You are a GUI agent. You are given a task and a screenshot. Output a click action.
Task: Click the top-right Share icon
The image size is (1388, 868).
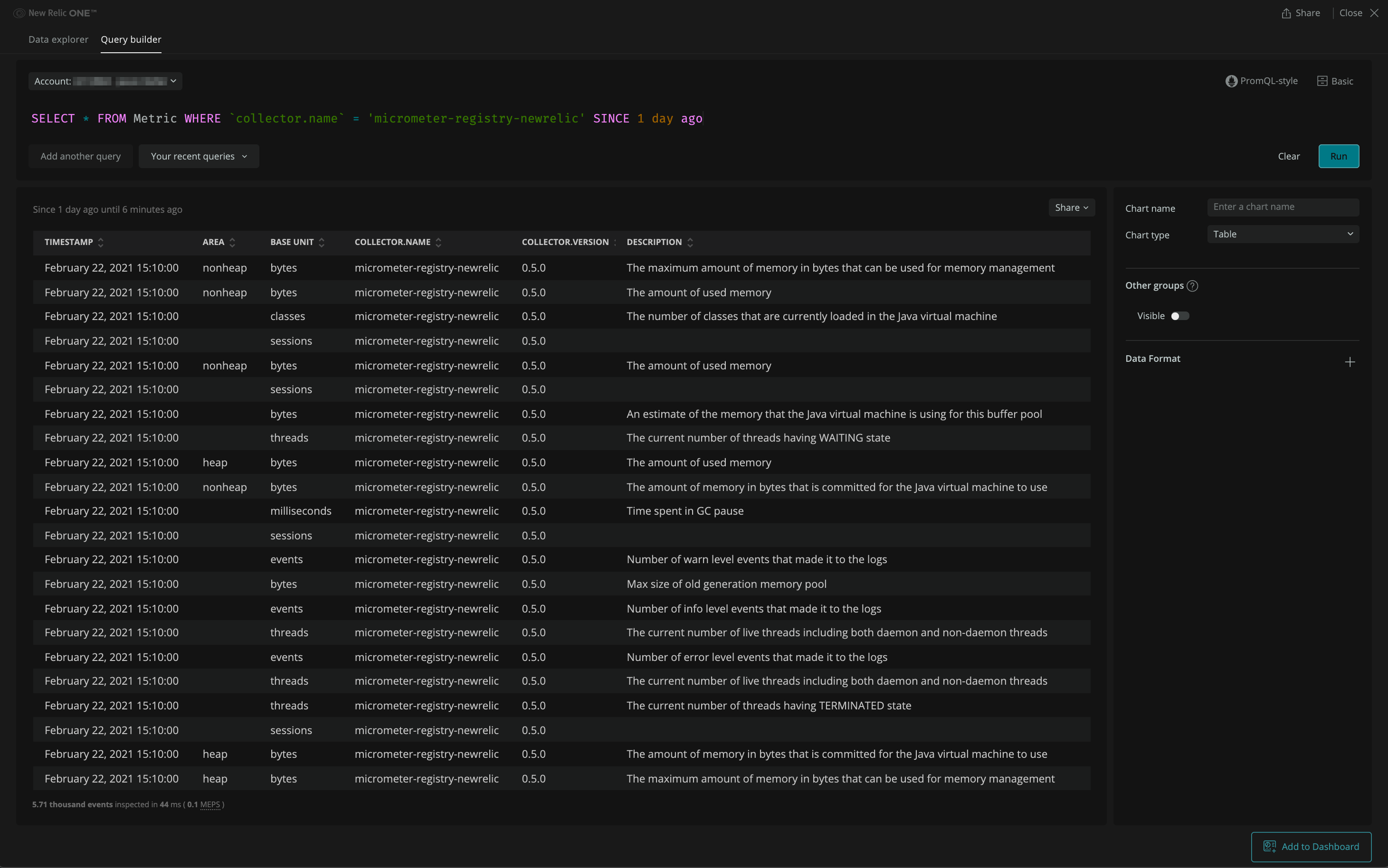point(1286,13)
